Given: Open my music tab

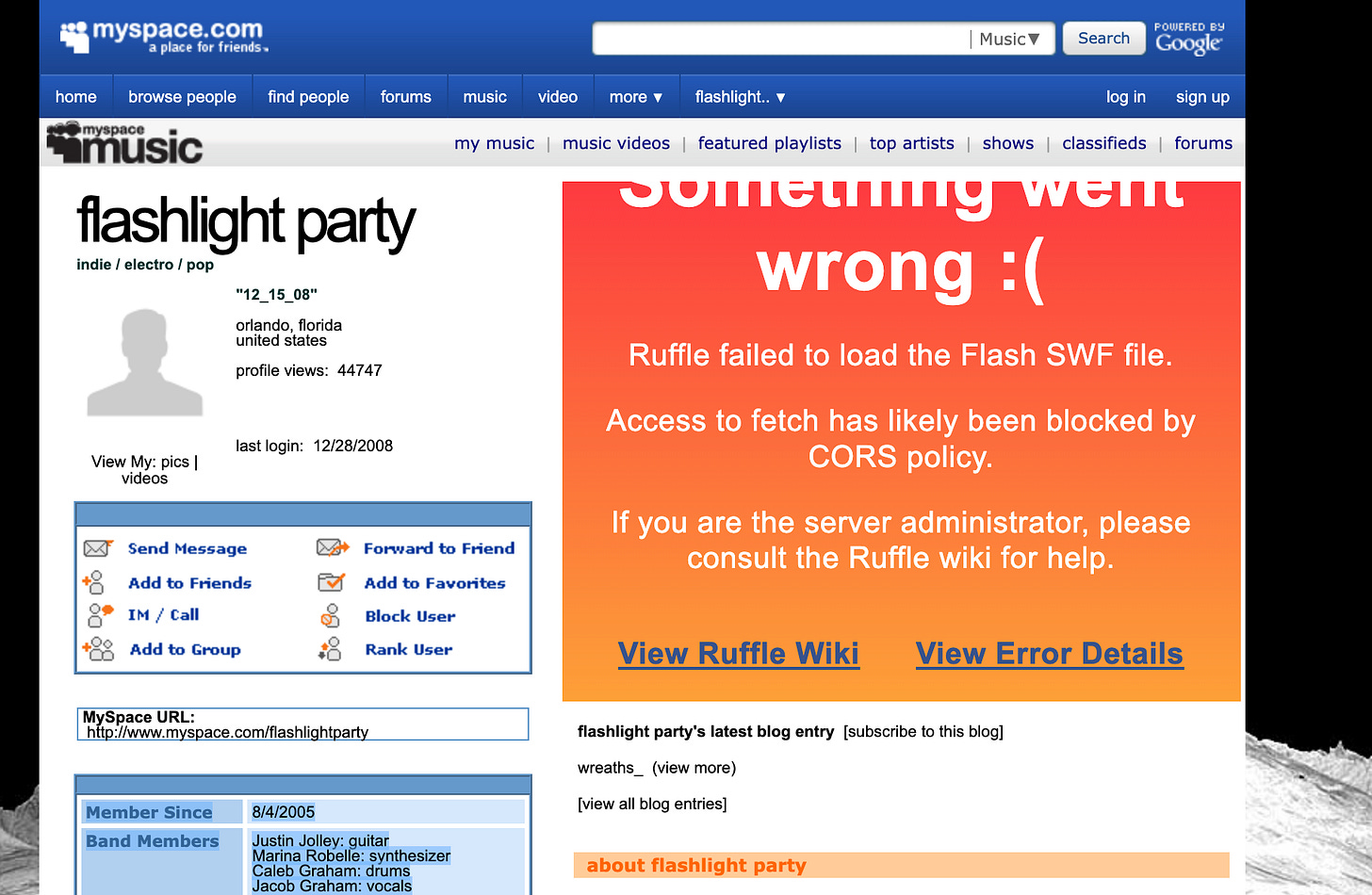Looking at the screenshot, I should pos(495,143).
